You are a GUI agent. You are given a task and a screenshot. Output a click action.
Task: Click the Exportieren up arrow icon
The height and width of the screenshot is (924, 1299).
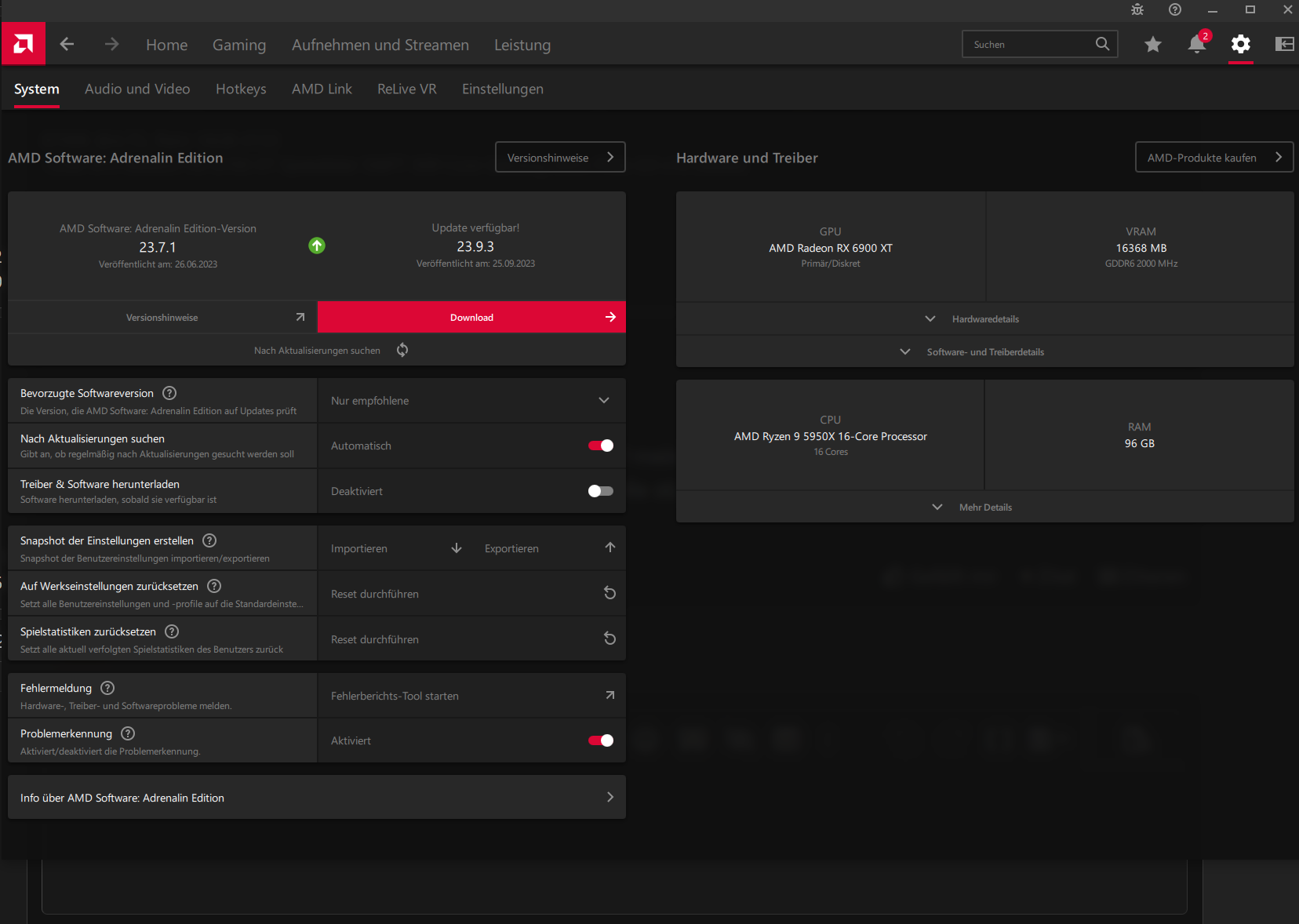tap(610, 547)
